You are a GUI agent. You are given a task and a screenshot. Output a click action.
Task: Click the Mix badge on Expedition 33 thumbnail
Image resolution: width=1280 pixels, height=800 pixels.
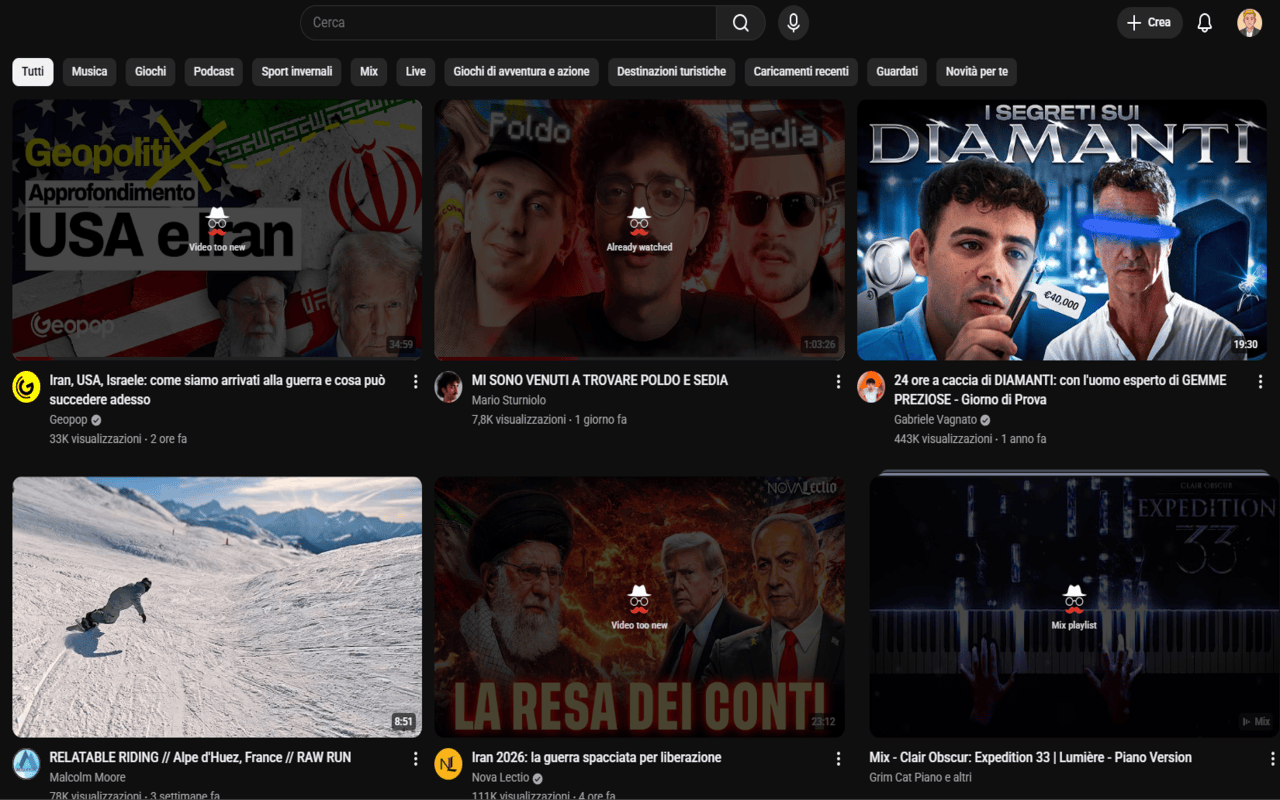(1255, 722)
